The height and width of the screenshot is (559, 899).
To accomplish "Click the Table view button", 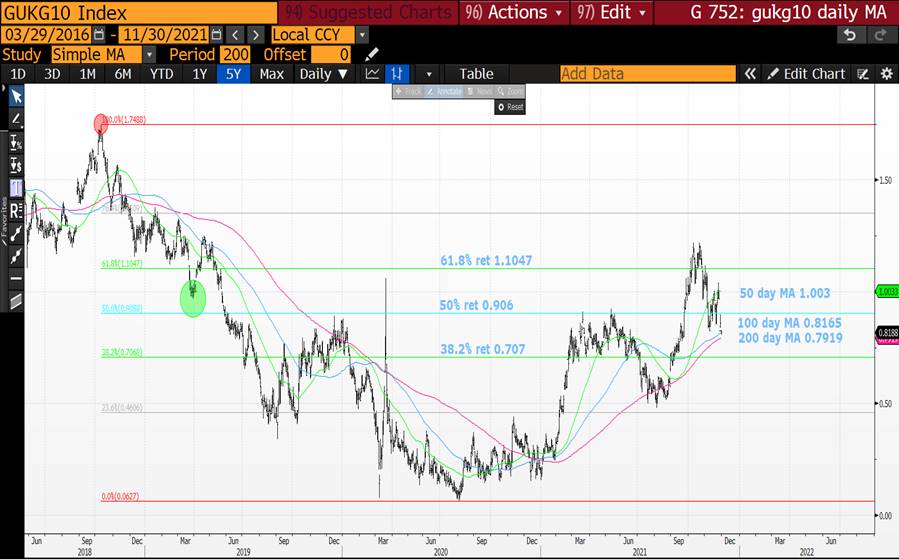I will (x=476, y=74).
